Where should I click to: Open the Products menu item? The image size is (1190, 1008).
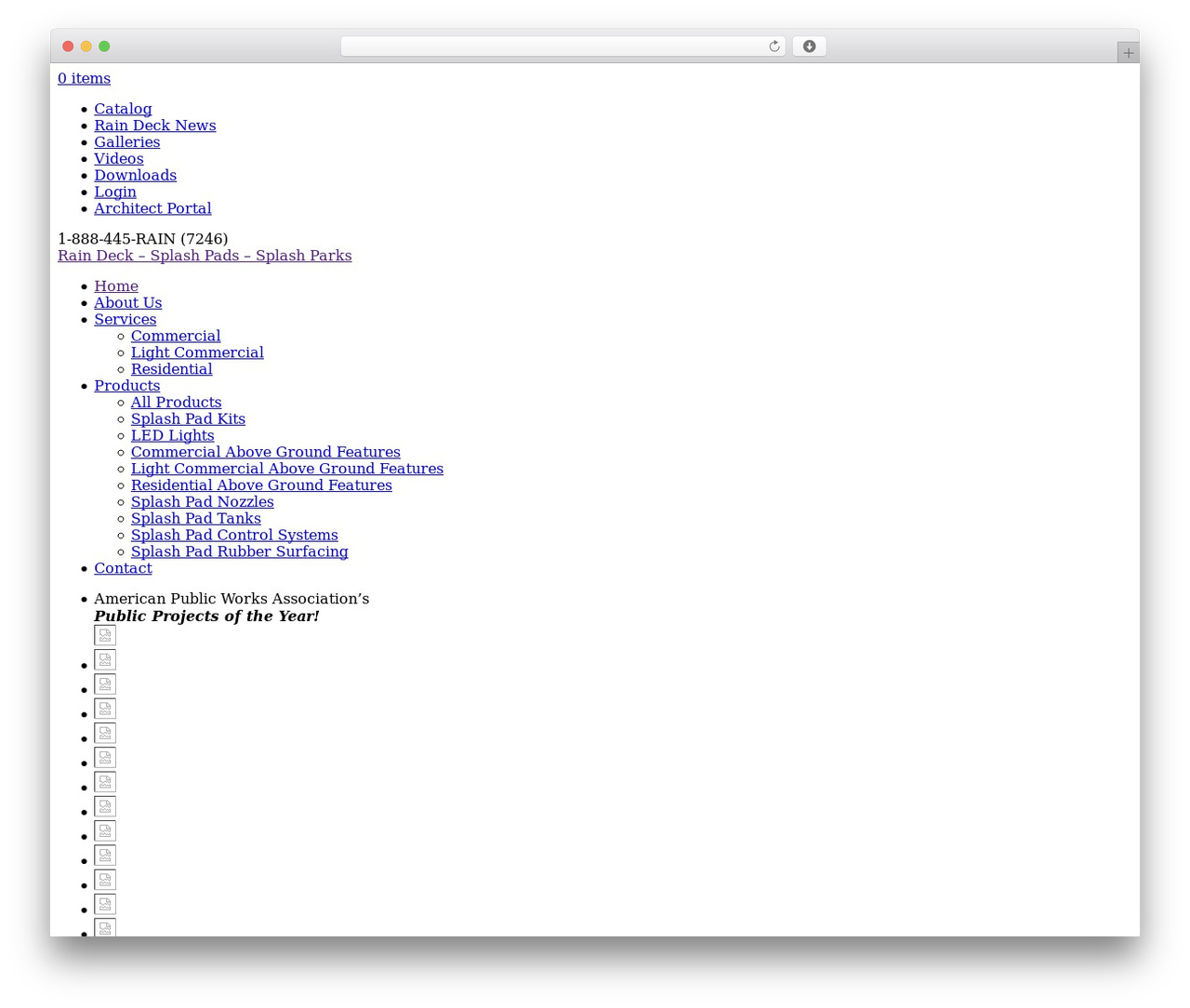(126, 386)
